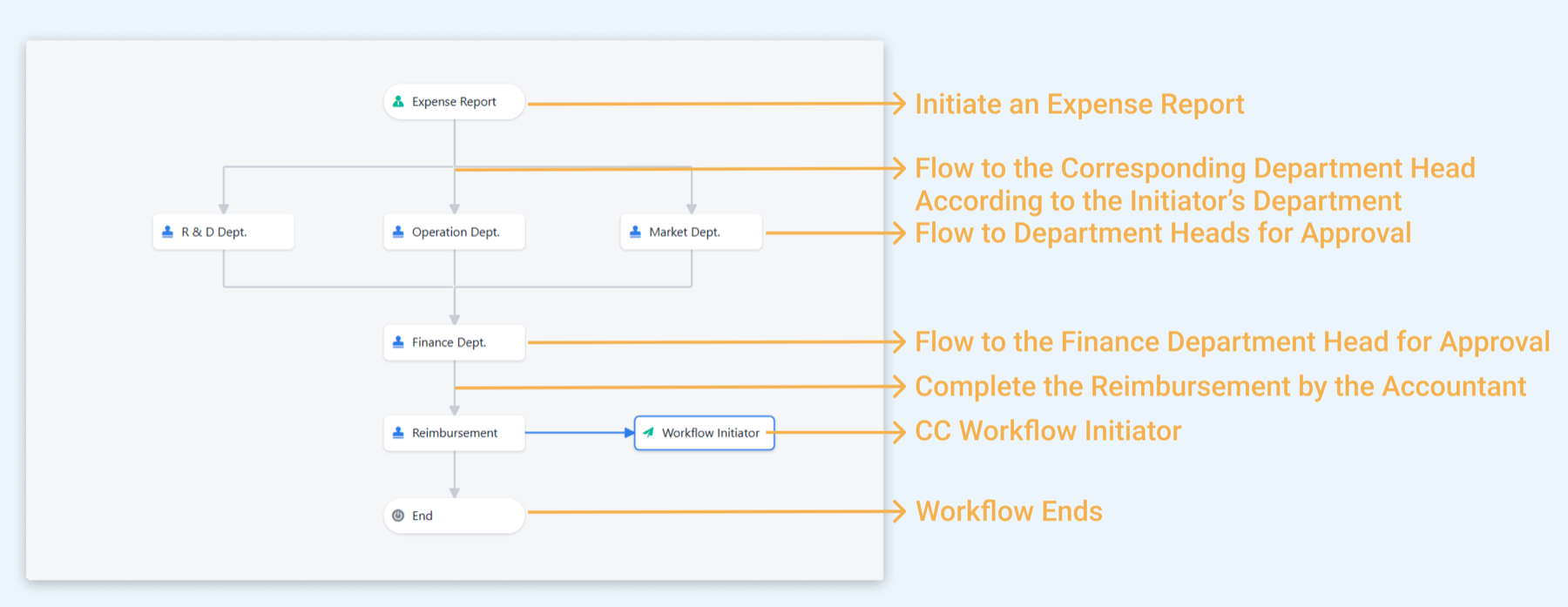
Task: Select the Reimbursement node
Action: 454,433
